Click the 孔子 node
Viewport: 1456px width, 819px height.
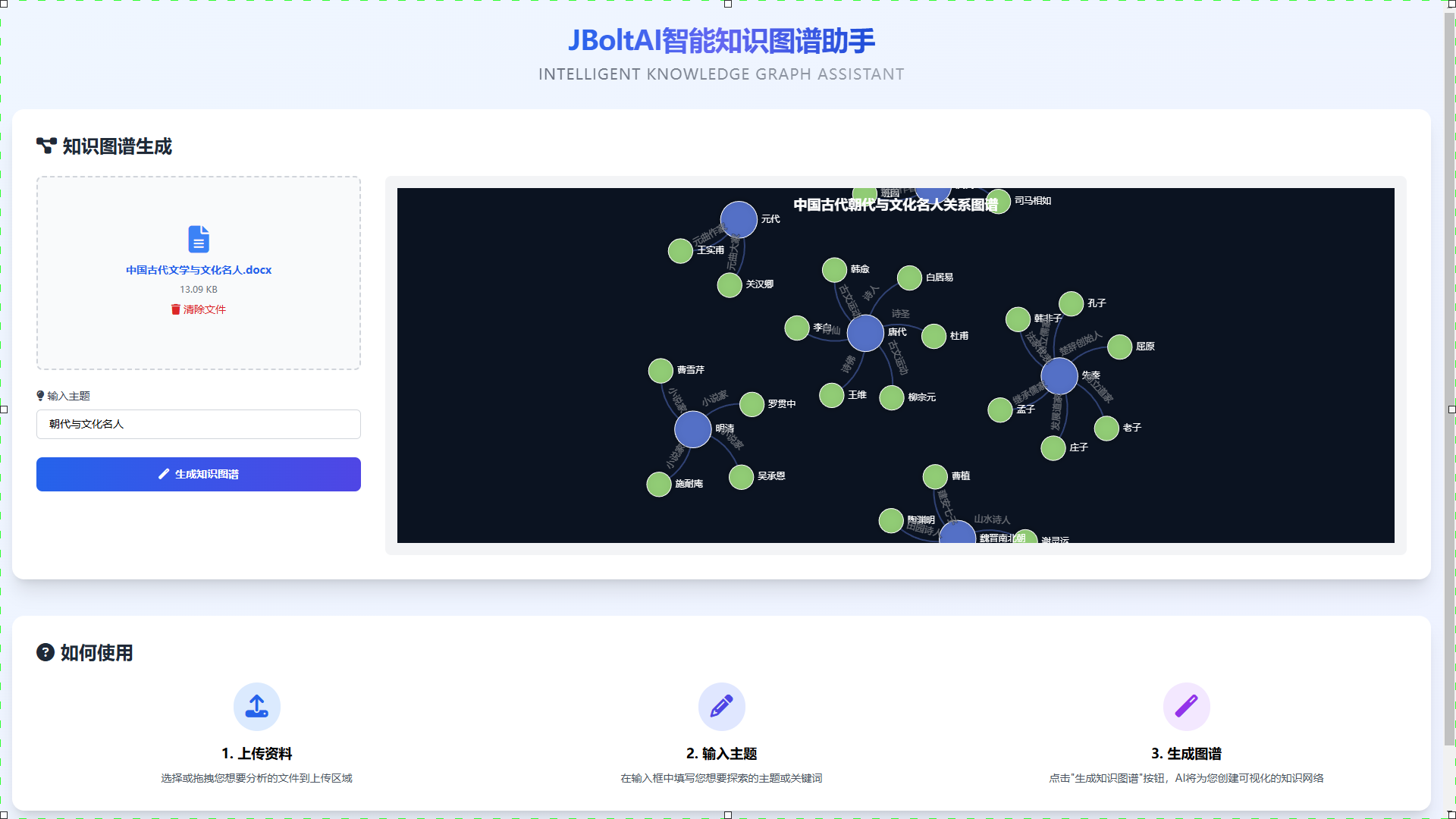pos(1071,303)
